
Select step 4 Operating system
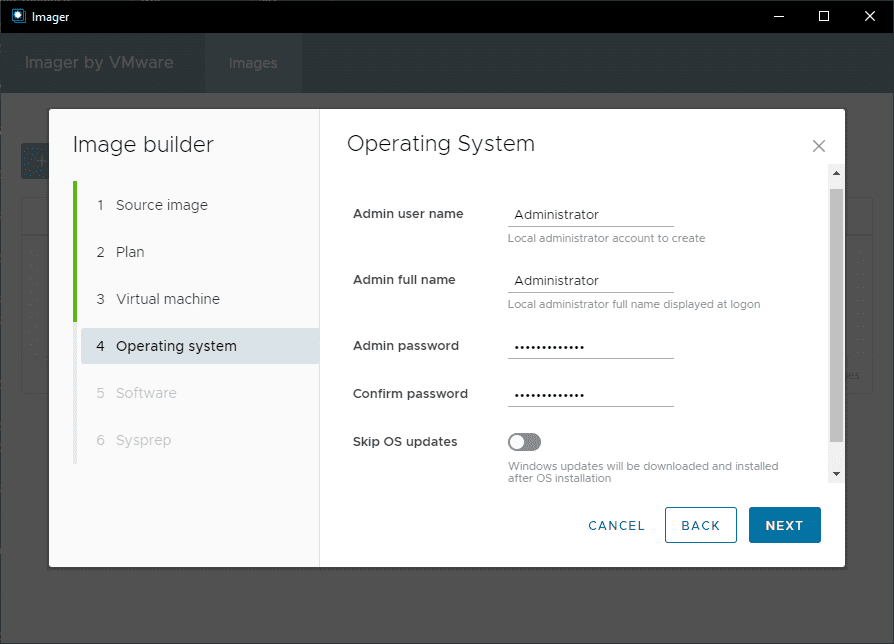coord(176,346)
